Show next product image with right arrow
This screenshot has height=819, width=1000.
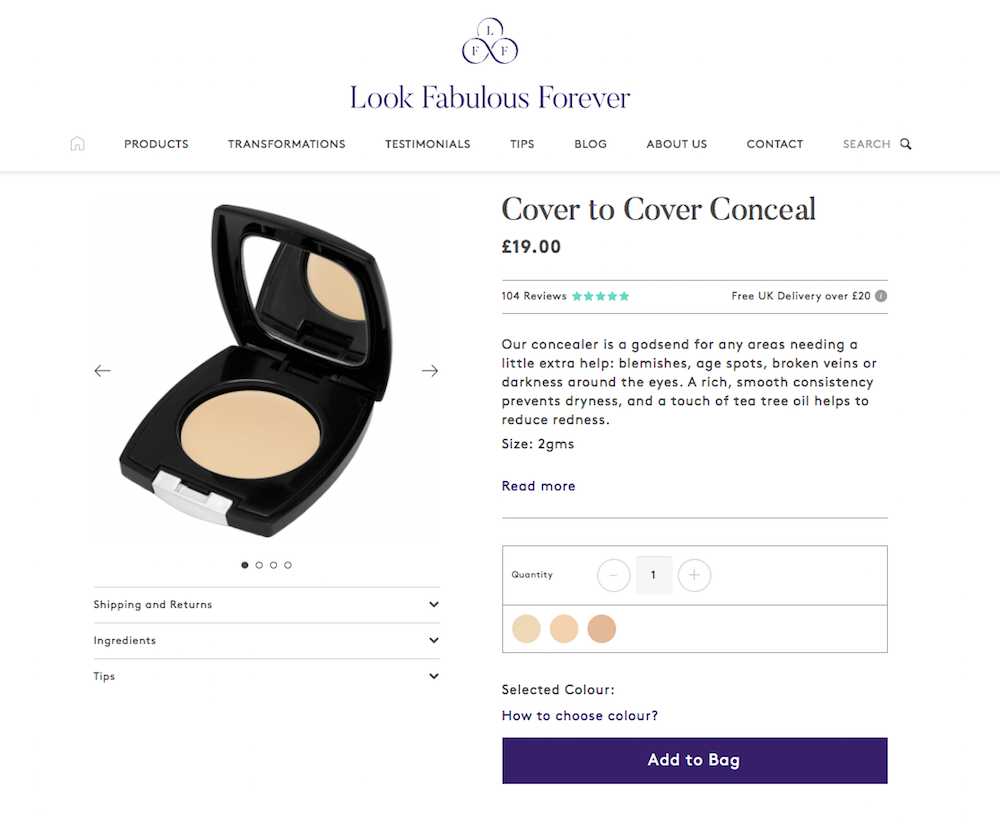coord(430,371)
